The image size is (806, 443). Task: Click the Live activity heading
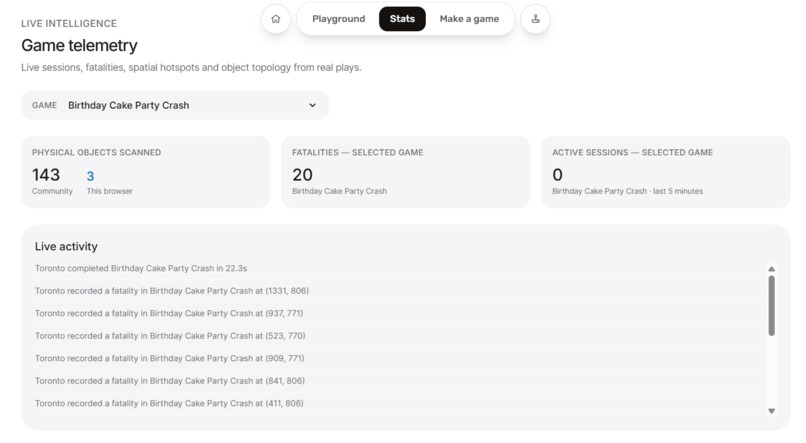(x=66, y=247)
